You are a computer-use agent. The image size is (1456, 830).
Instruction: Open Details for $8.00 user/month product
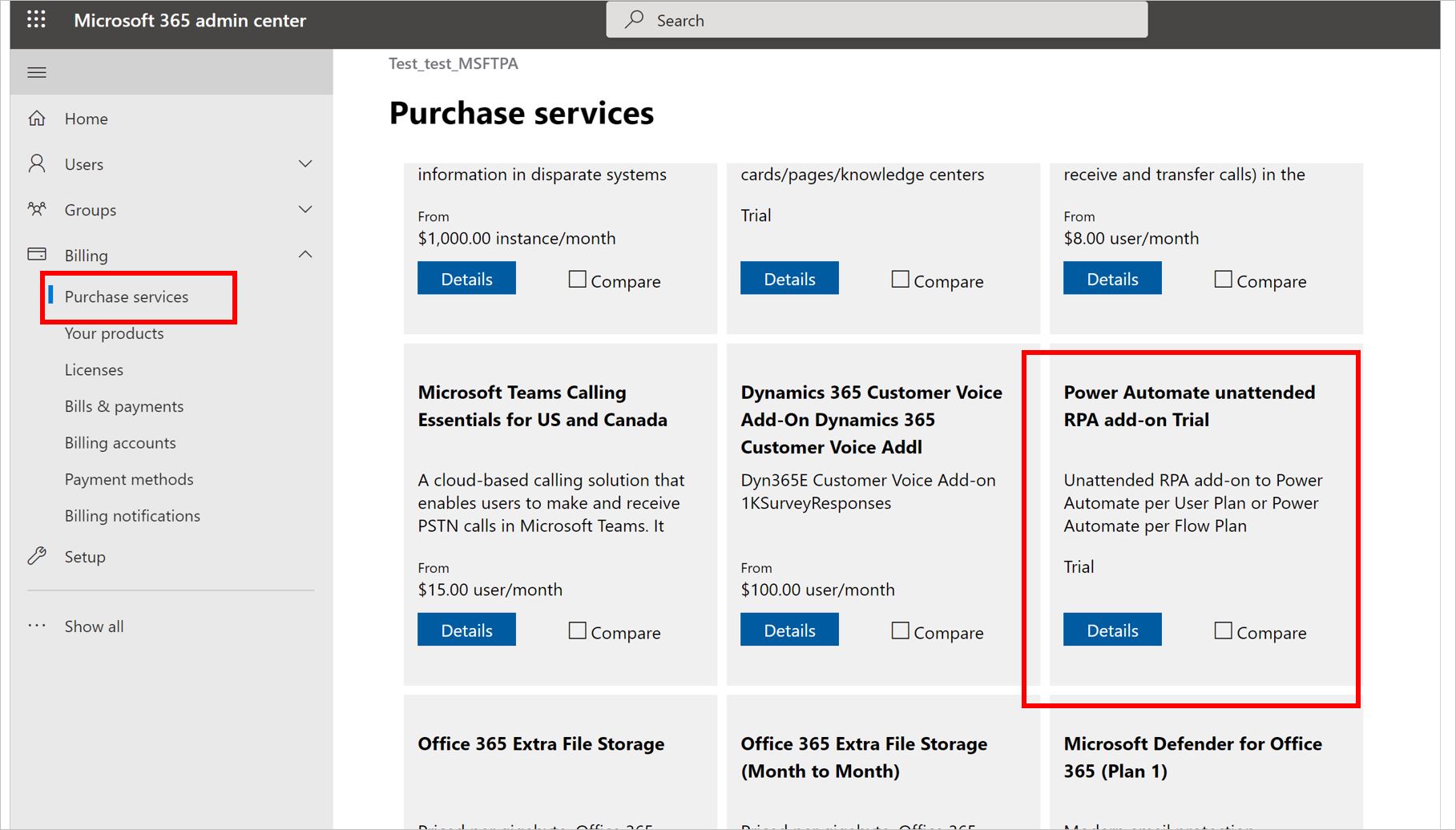click(1112, 278)
